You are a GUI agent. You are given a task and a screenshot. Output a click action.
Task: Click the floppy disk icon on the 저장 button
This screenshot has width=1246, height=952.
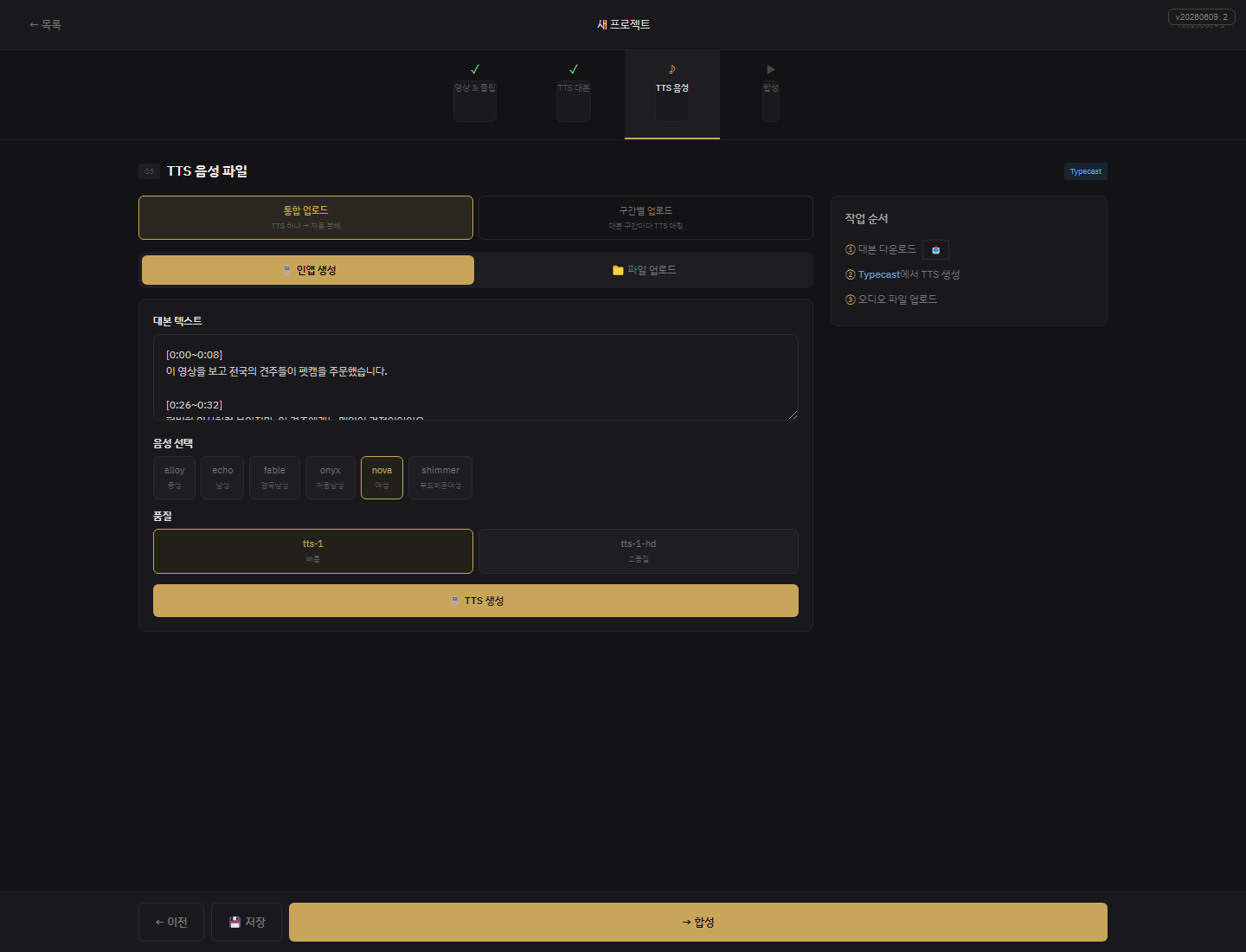click(x=234, y=923)
